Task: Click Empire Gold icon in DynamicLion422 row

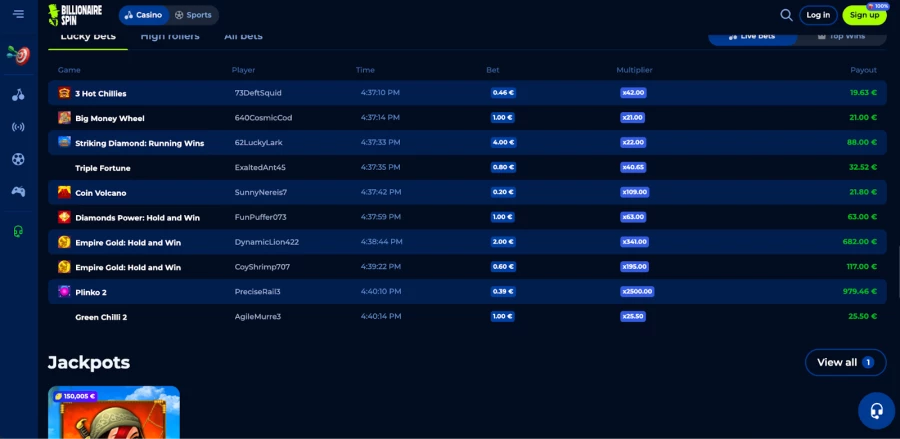Action: [64, 242]
